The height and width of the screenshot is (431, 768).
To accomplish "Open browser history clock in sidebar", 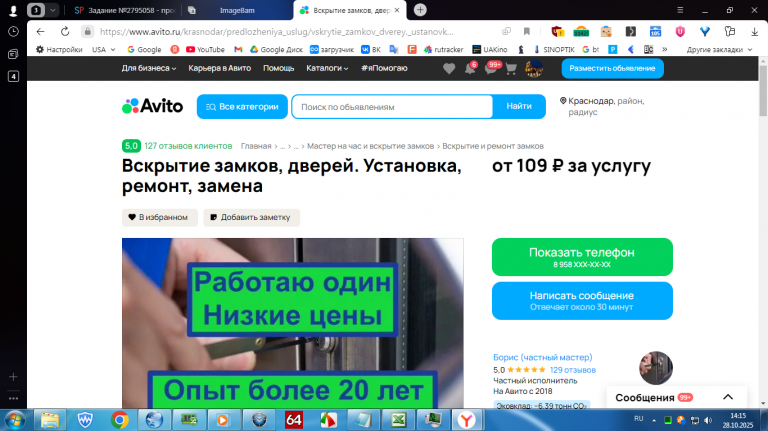I will (13, 31).
